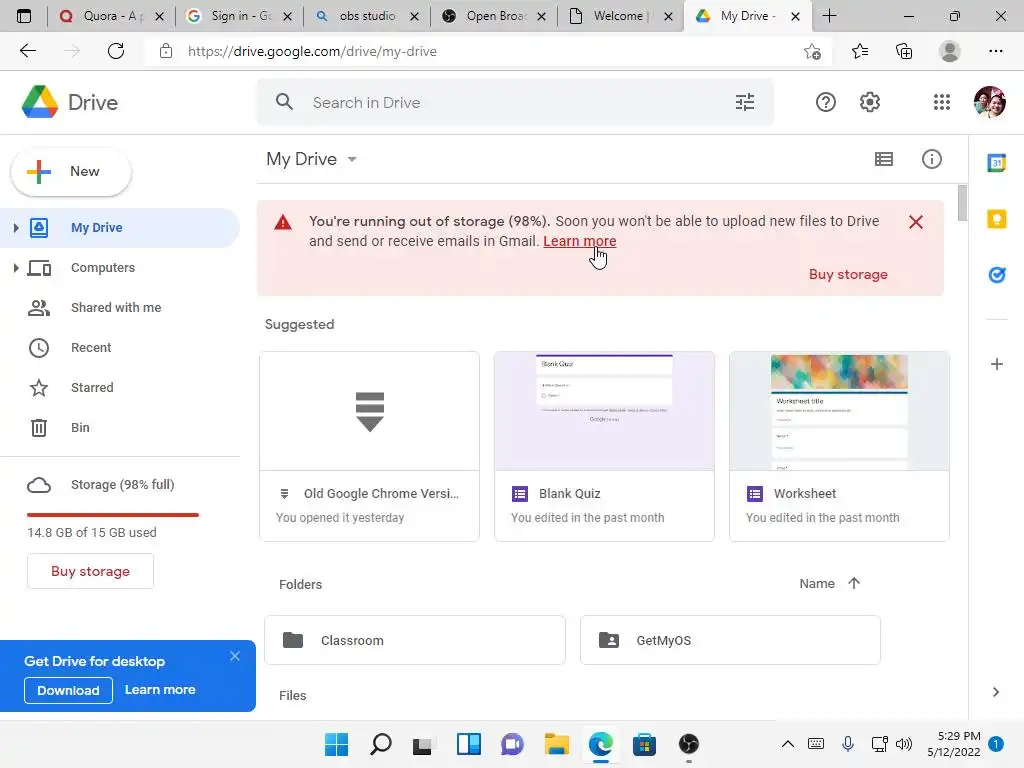Dismiss the storage warning banner
This screenshot has height=768, width=1024.
tap(916, 222)
